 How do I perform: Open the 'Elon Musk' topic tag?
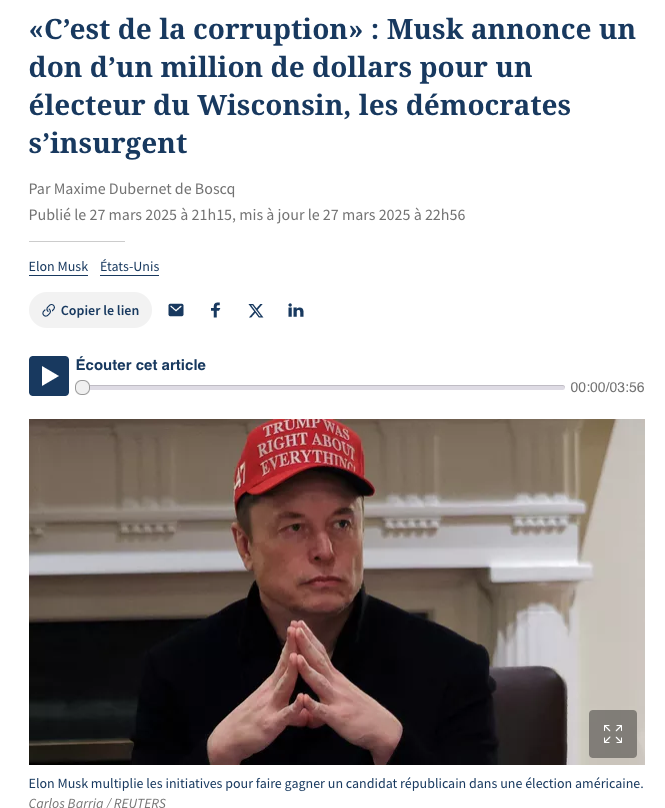[x=58, y=266]
